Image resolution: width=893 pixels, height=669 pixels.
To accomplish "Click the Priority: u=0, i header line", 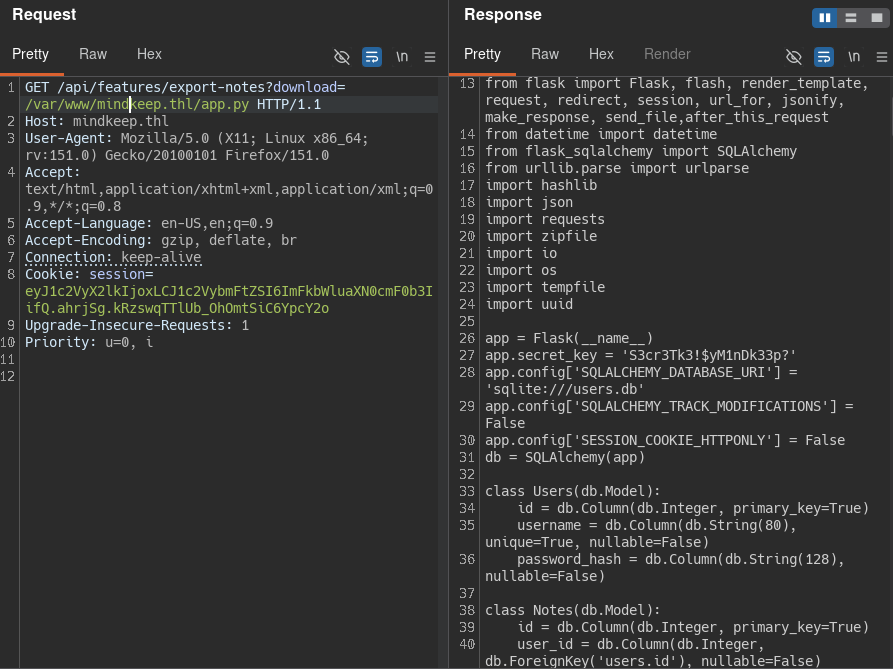I will click(x=89, y=342).
